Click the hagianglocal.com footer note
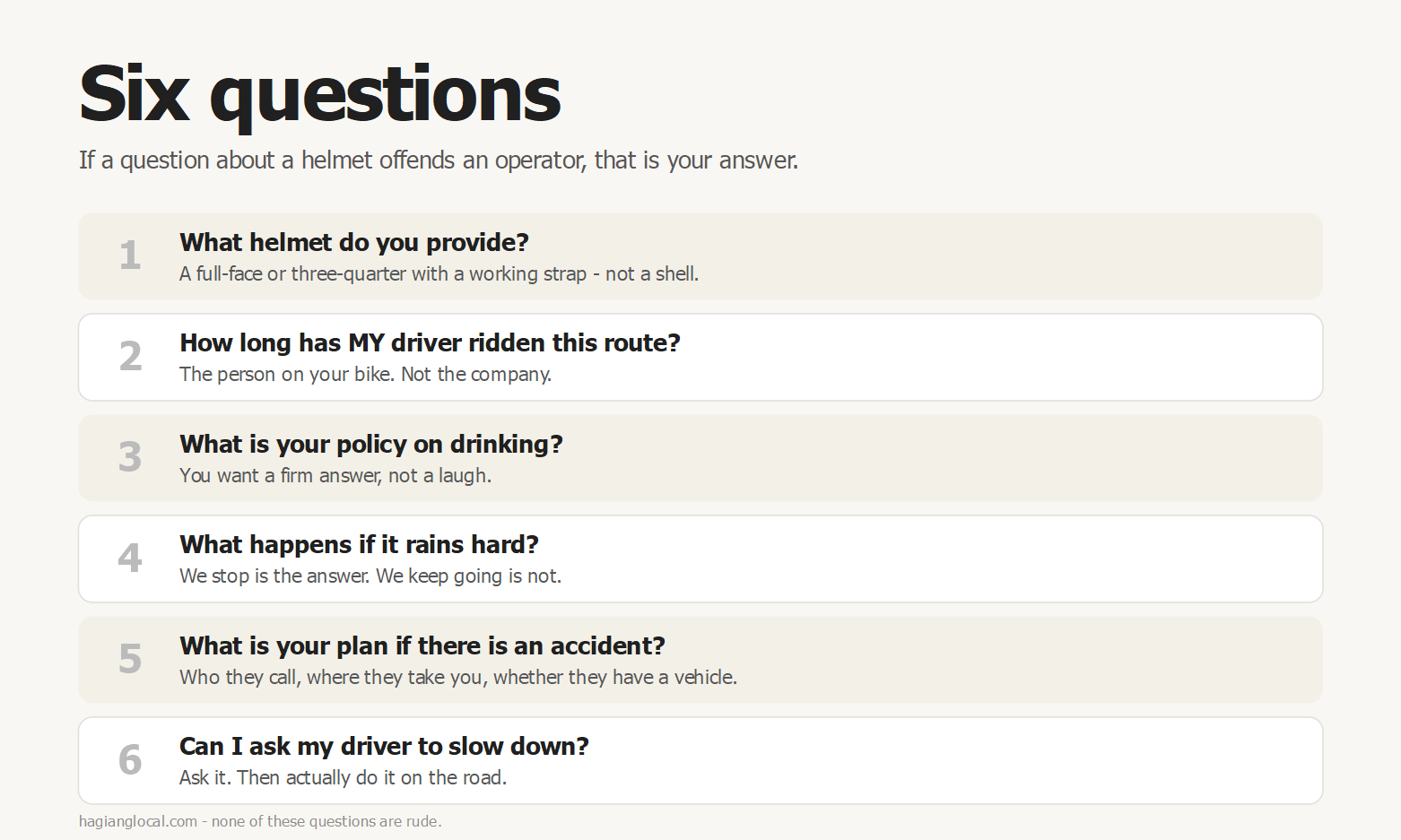The height and width of the screenshot is (840, 1401). click(x=260, y=821)
